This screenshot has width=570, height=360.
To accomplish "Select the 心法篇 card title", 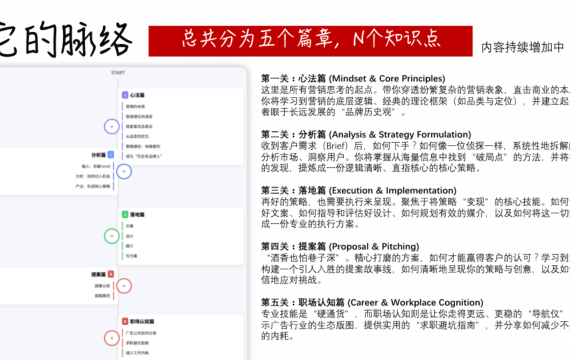I will [x=137, y=95].
